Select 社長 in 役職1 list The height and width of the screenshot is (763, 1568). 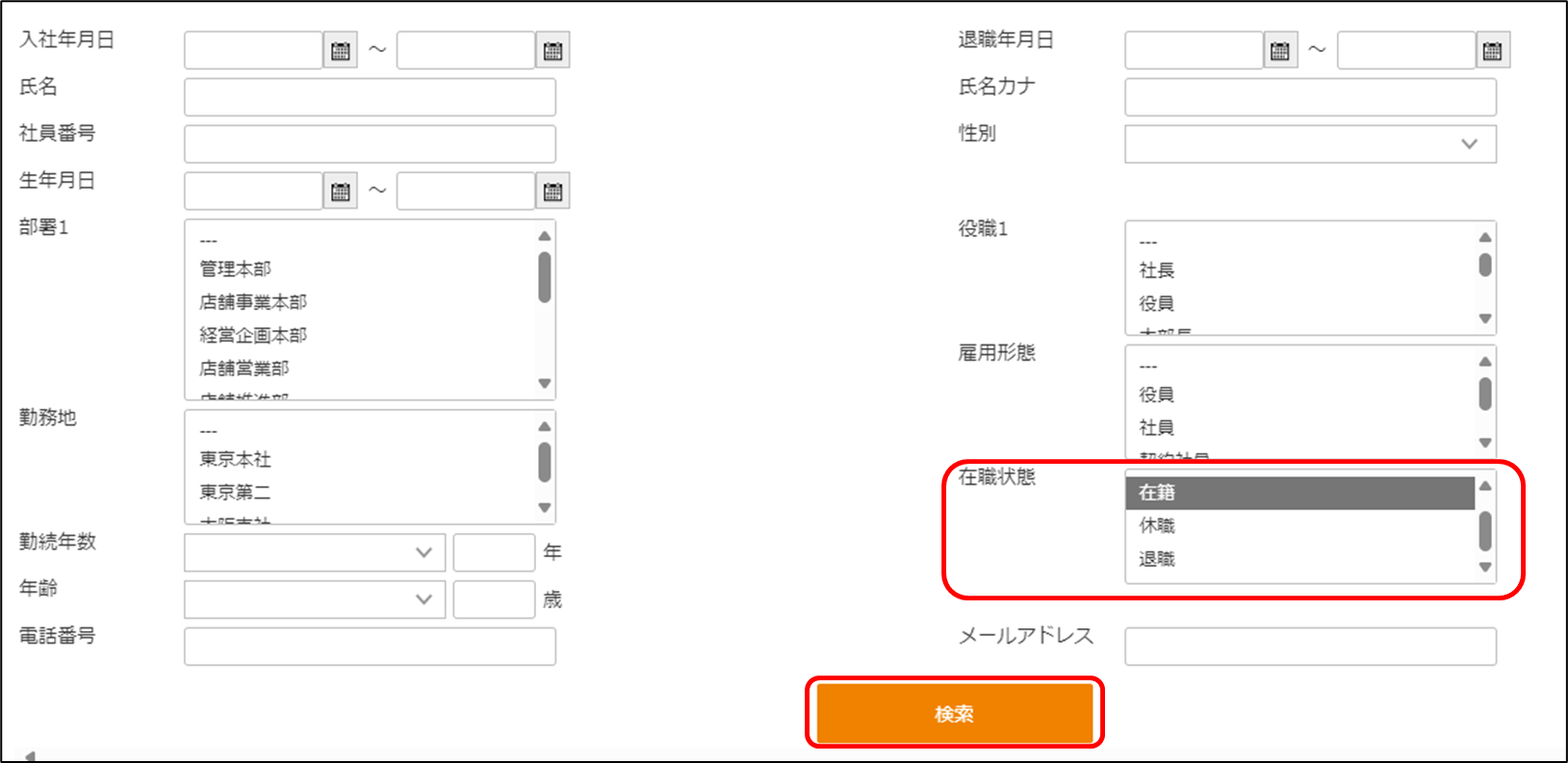[x=1157, y=271]
